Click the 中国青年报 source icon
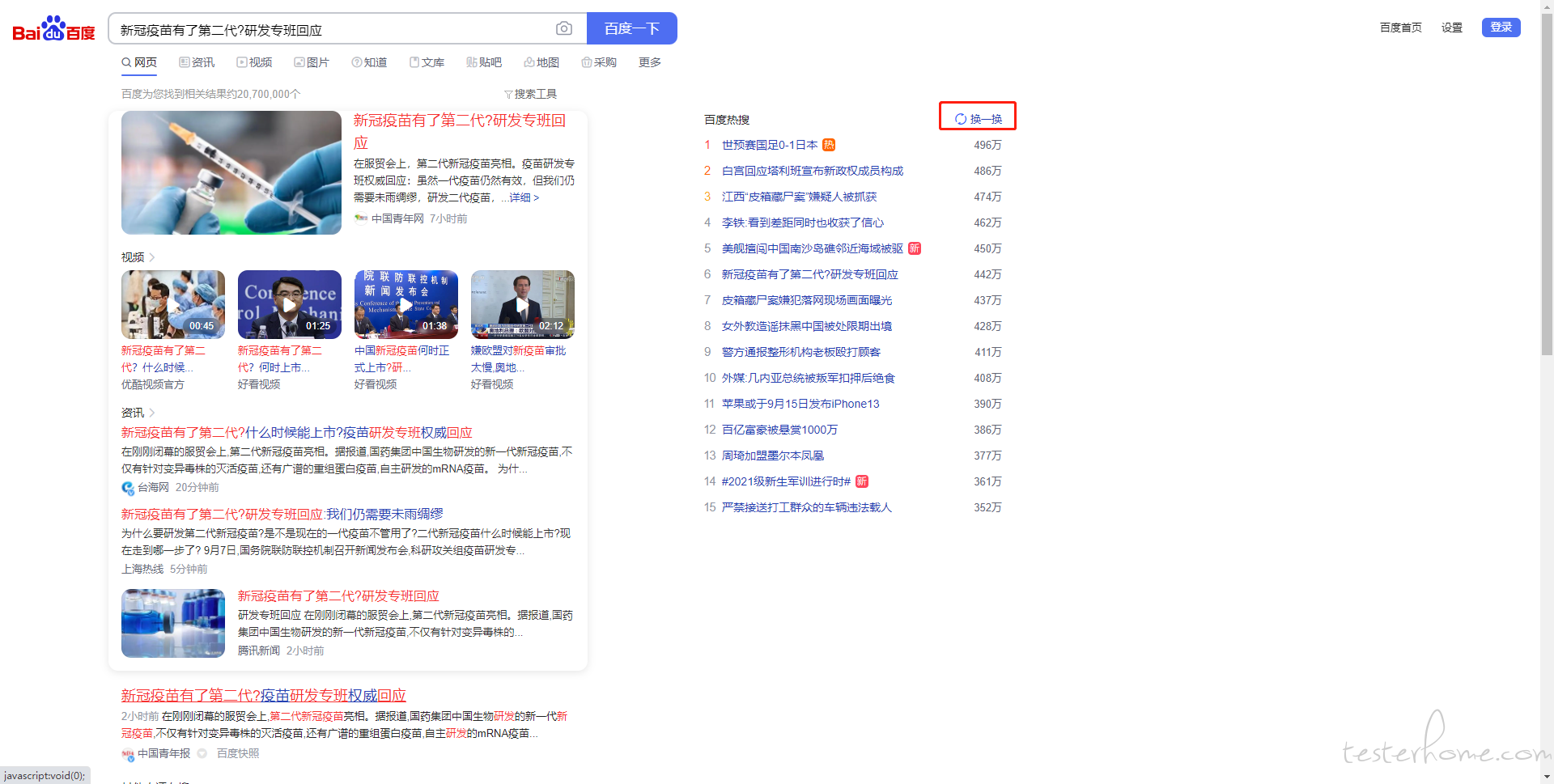Viewport: 1554px width, 784px height. point(128,754)
